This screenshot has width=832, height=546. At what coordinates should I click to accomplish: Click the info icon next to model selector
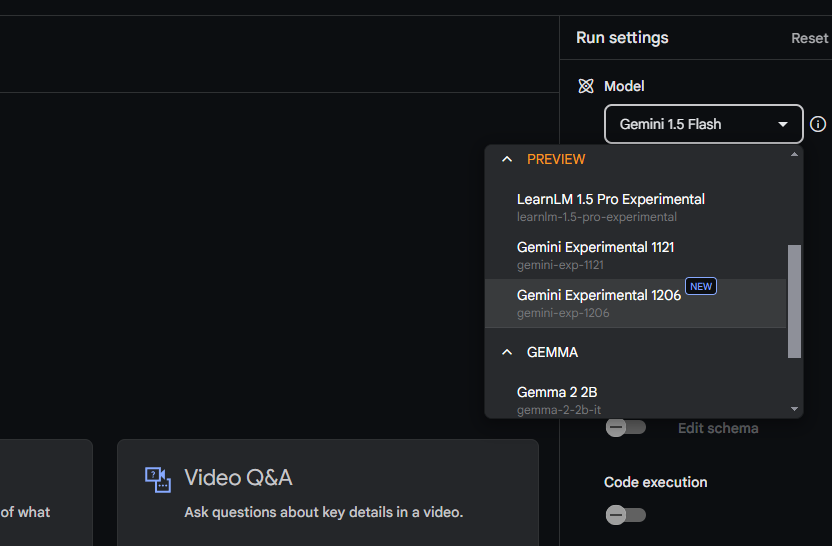pyautogui.click(x=818, y=124)
